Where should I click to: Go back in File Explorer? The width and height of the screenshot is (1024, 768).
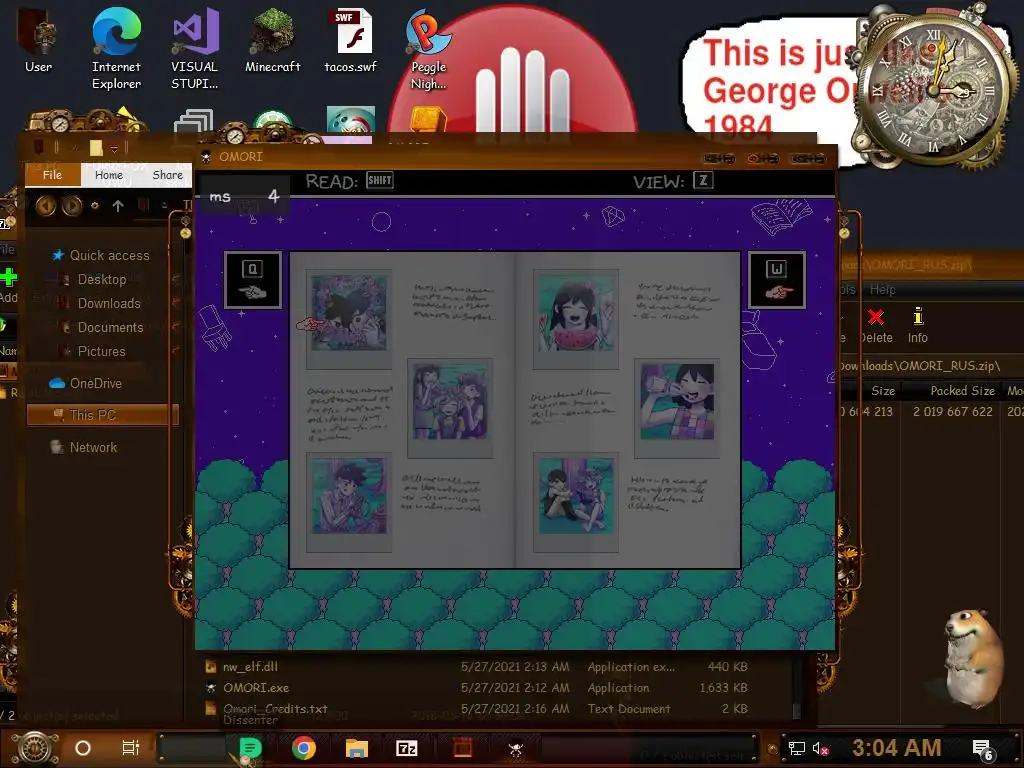45,206
